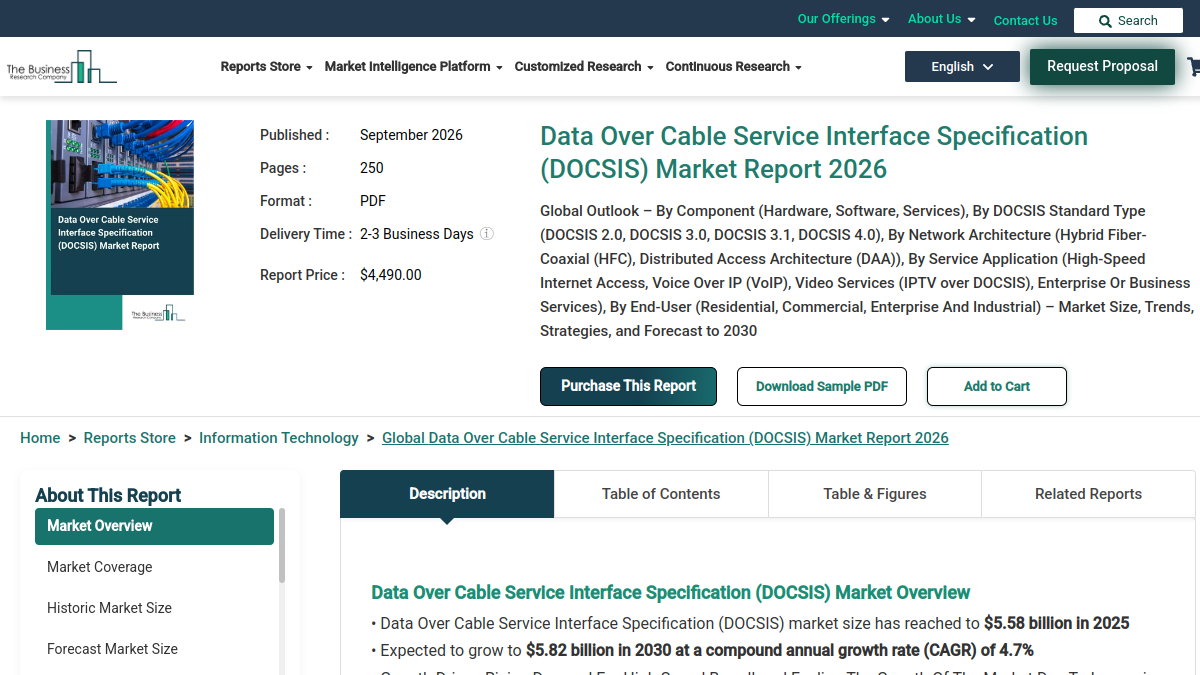Open Customized Research menu
Image resolution: width=1200 pixels, height=675 pixels.
pos(584,67)
